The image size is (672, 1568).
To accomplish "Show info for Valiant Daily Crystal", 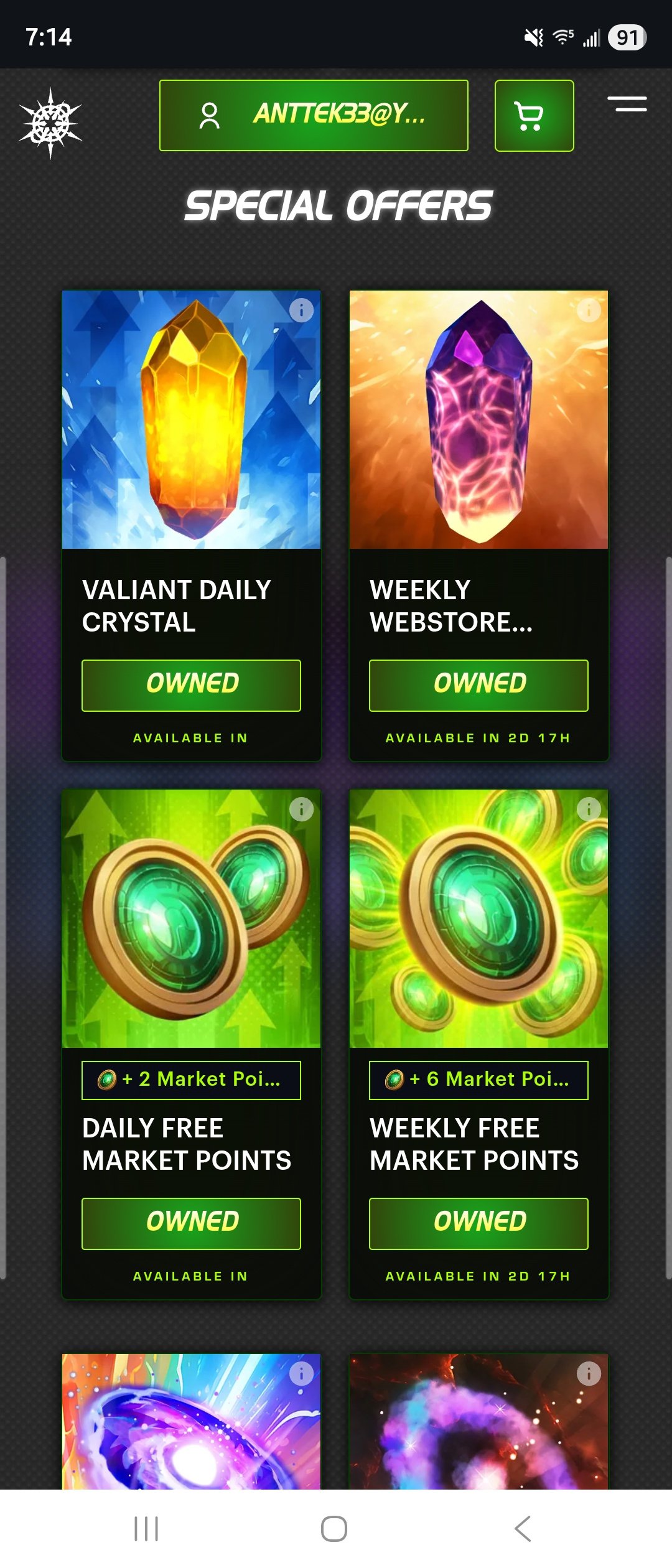I will click(x=302, y=310).
